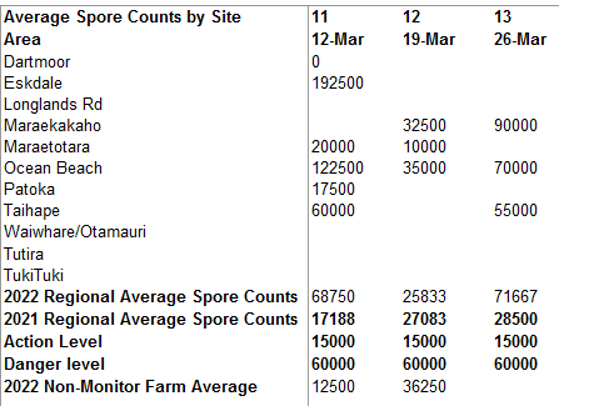Select Danger level 26-Mar value 60000
This screenshot has height=410, width=592.
[x=516, y=364]
